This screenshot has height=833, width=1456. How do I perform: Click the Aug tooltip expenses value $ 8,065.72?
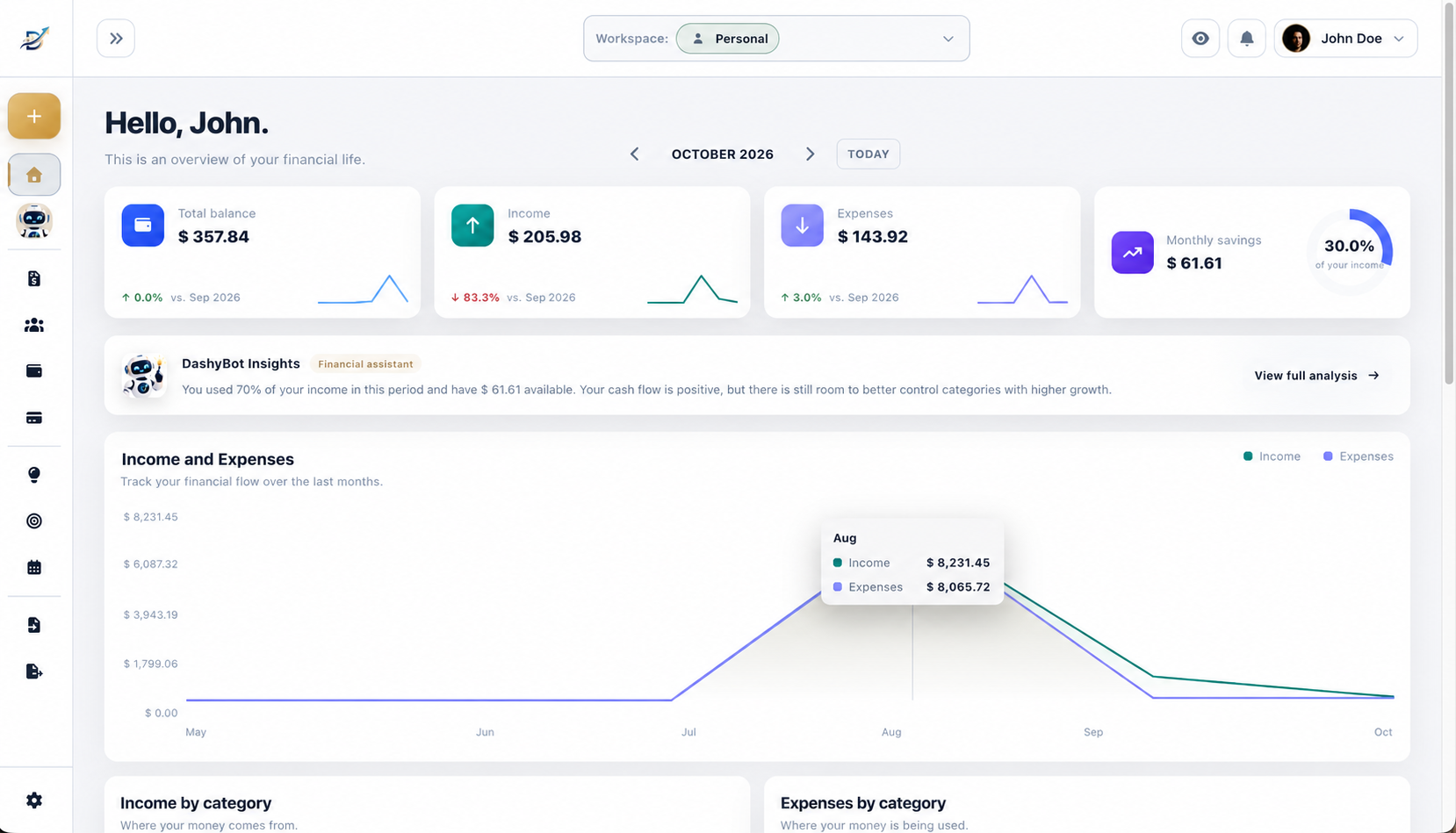click(x=958, y=587)
